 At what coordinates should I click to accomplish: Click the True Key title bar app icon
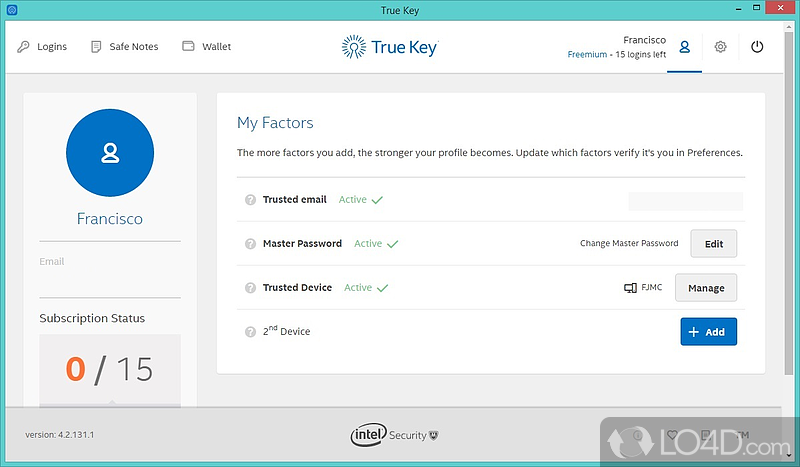[12, 10]
